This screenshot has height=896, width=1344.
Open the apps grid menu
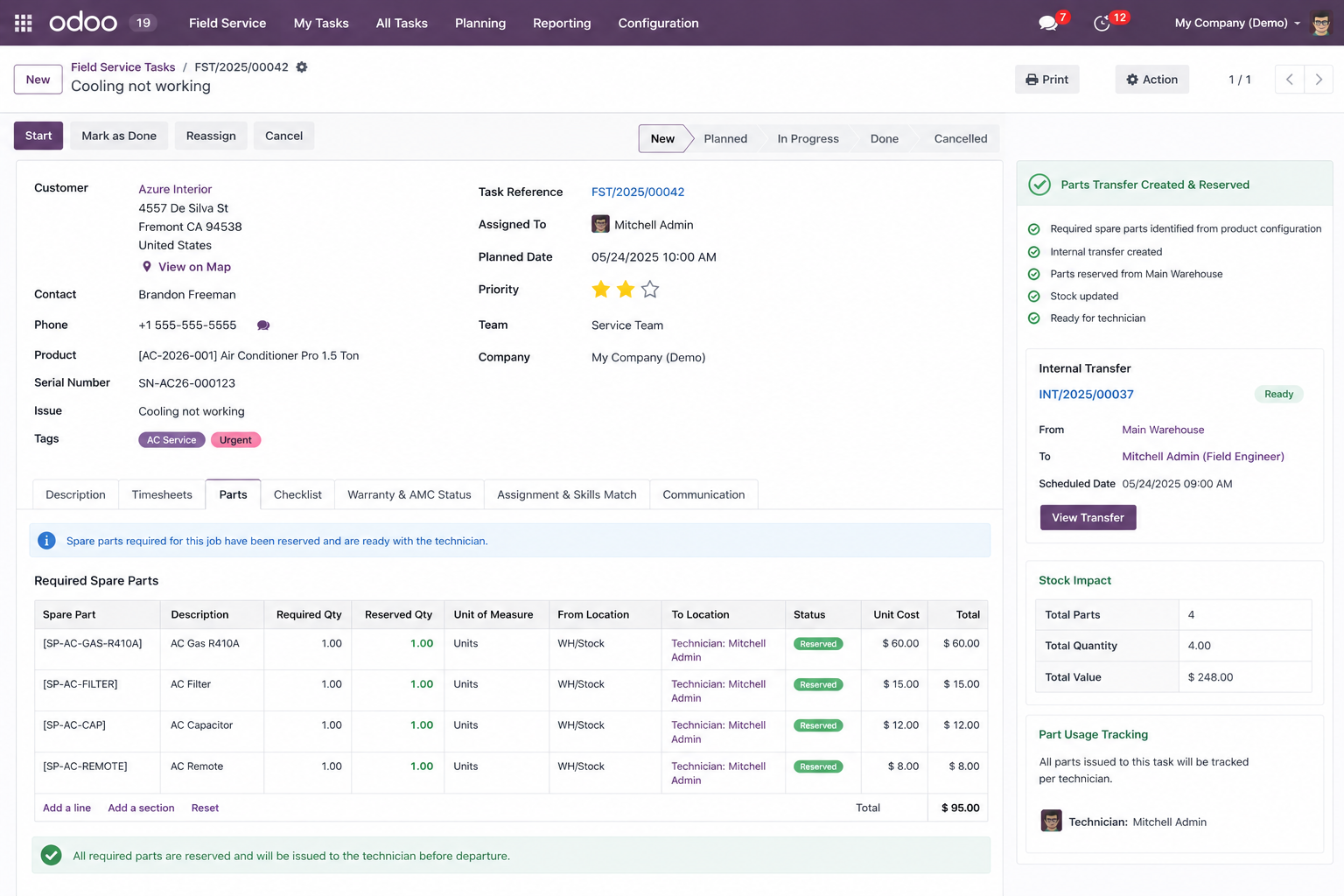click(24, 23)
